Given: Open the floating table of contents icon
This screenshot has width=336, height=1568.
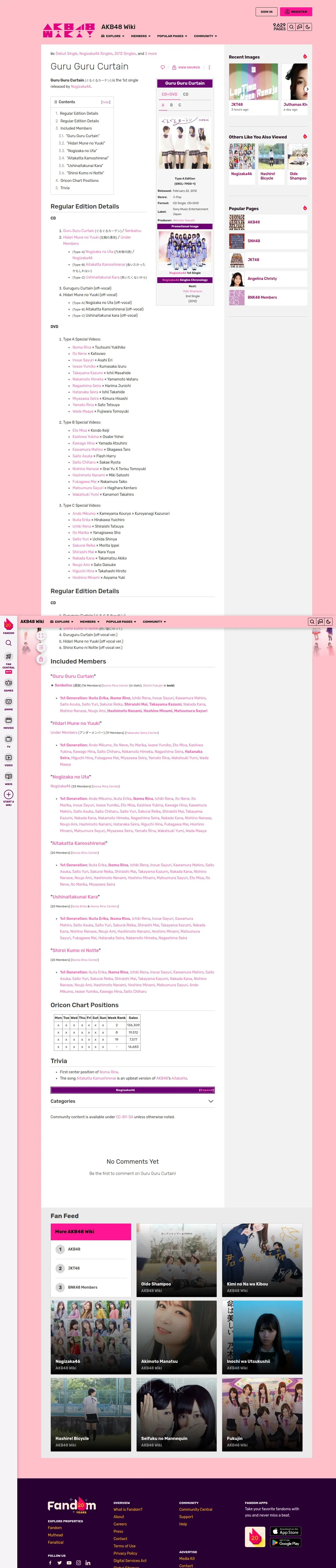Looking at the screenshot, I should [41, 648].
